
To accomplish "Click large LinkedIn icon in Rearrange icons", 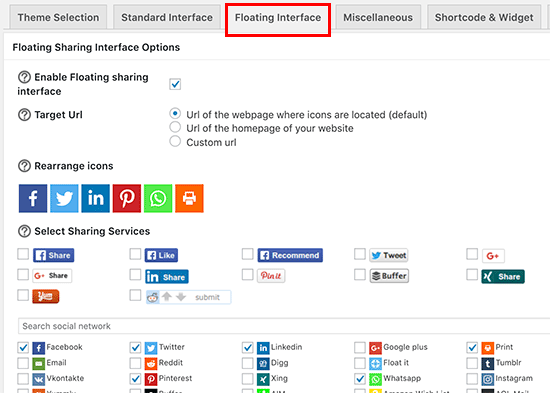I will click(x=95, y=198).
